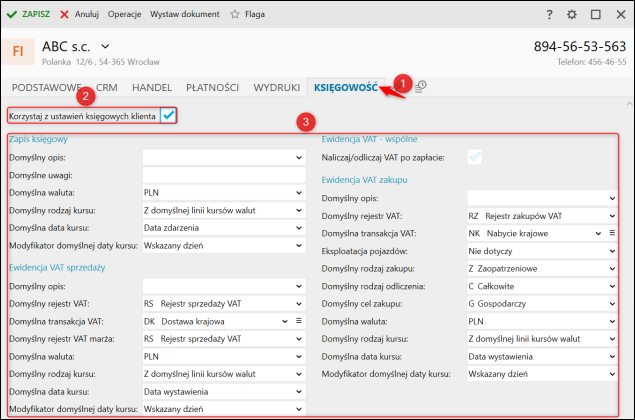This screenshot has width=635, height=420.
Task: Click the Anuluj button
Action: (x=80, y=15)
